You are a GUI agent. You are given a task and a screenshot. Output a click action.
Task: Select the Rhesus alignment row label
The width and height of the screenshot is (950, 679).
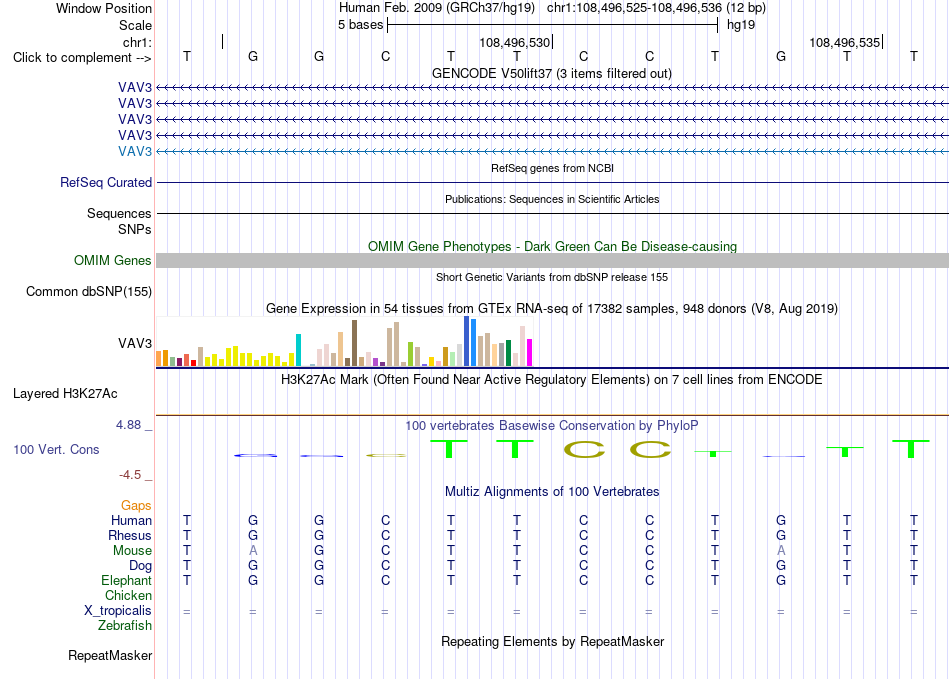point(130,535)
